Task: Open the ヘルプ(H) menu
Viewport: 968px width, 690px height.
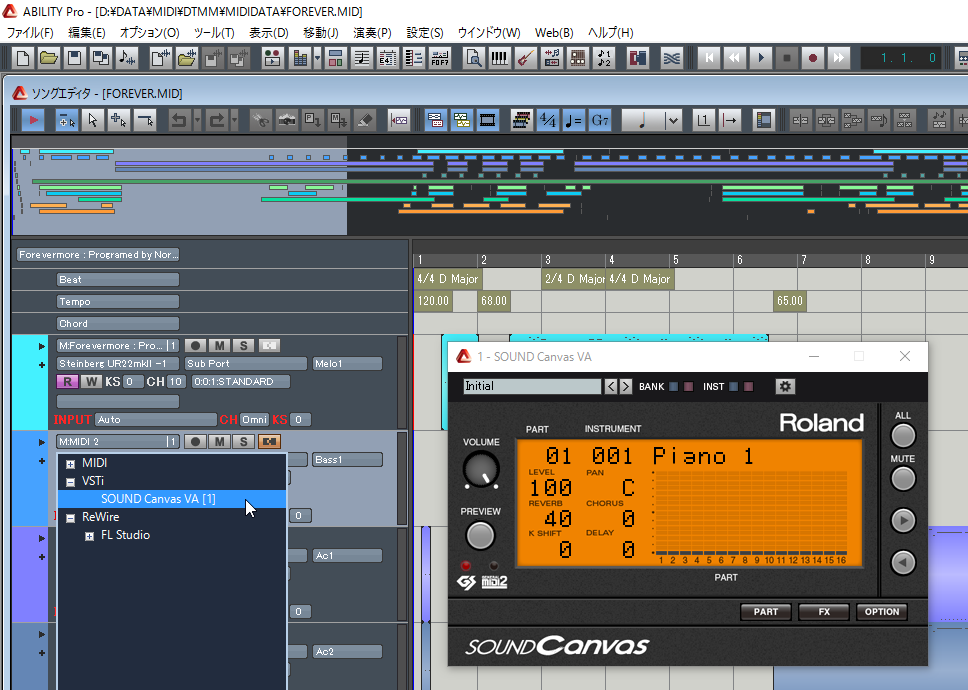Action: click(x=610, y=33)
